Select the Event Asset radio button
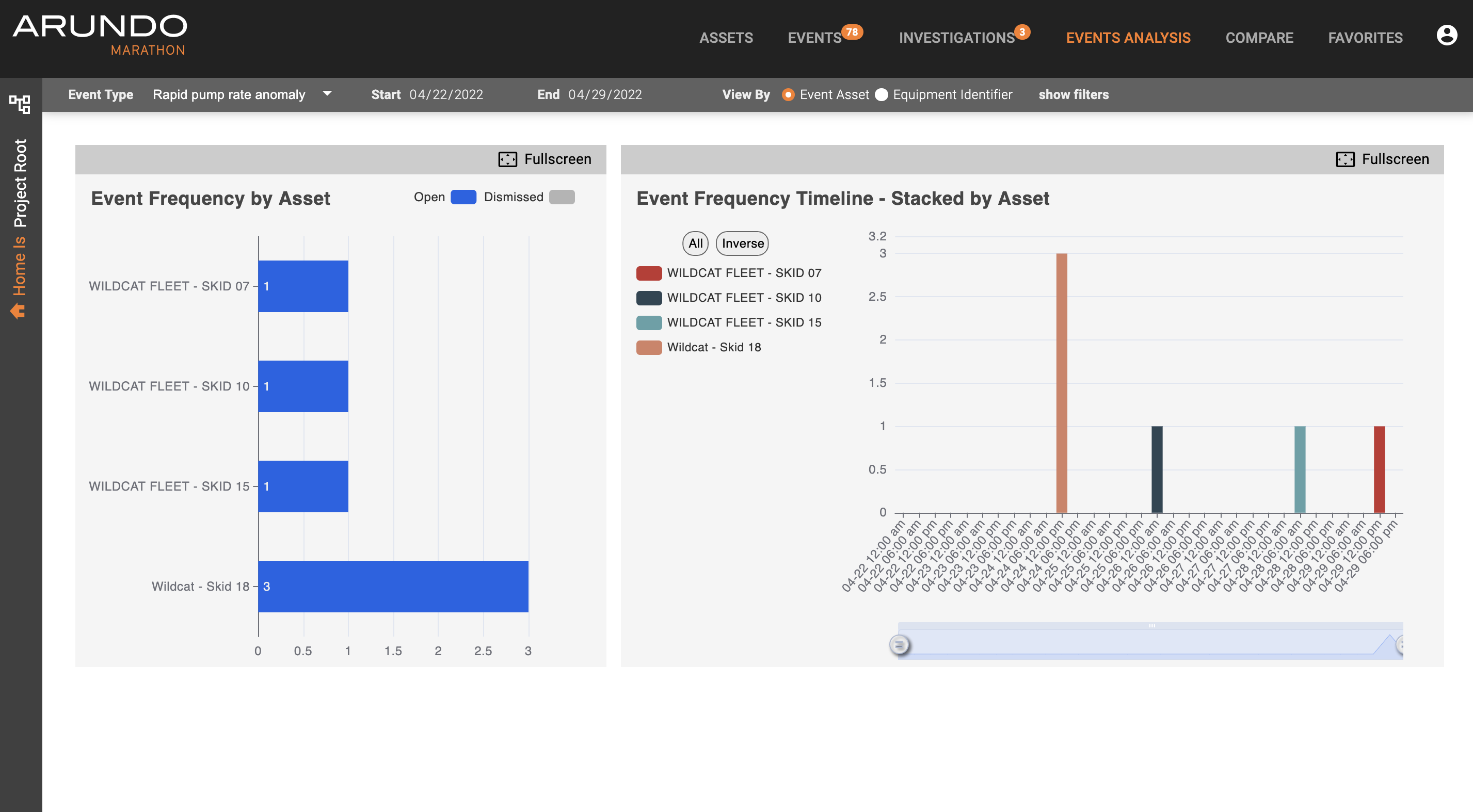1473x812 pixels. click(788, 95)
